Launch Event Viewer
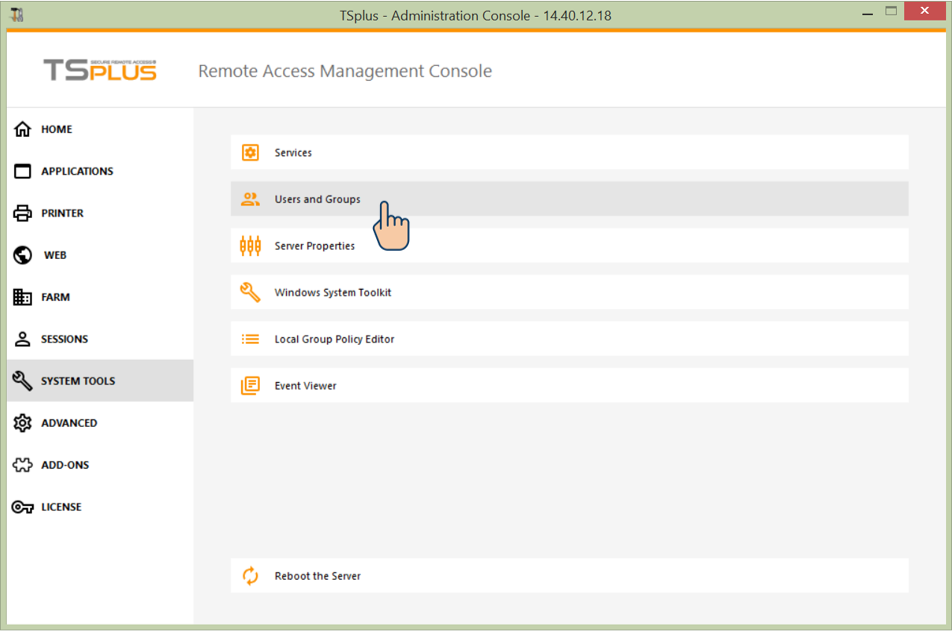952x631 pixels. pos(570,386)
